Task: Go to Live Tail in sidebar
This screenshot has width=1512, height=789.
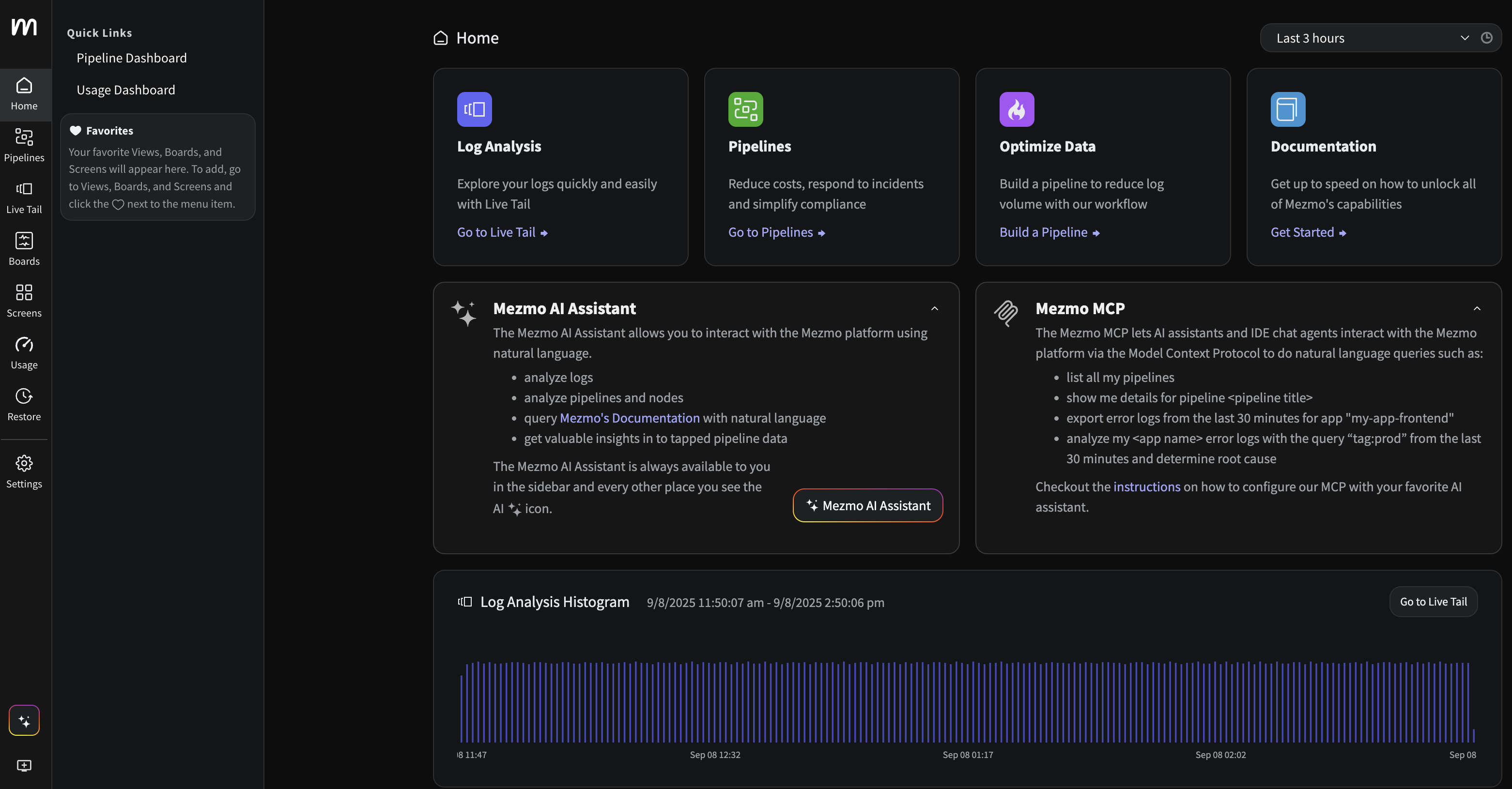Action: pos(24,197)
